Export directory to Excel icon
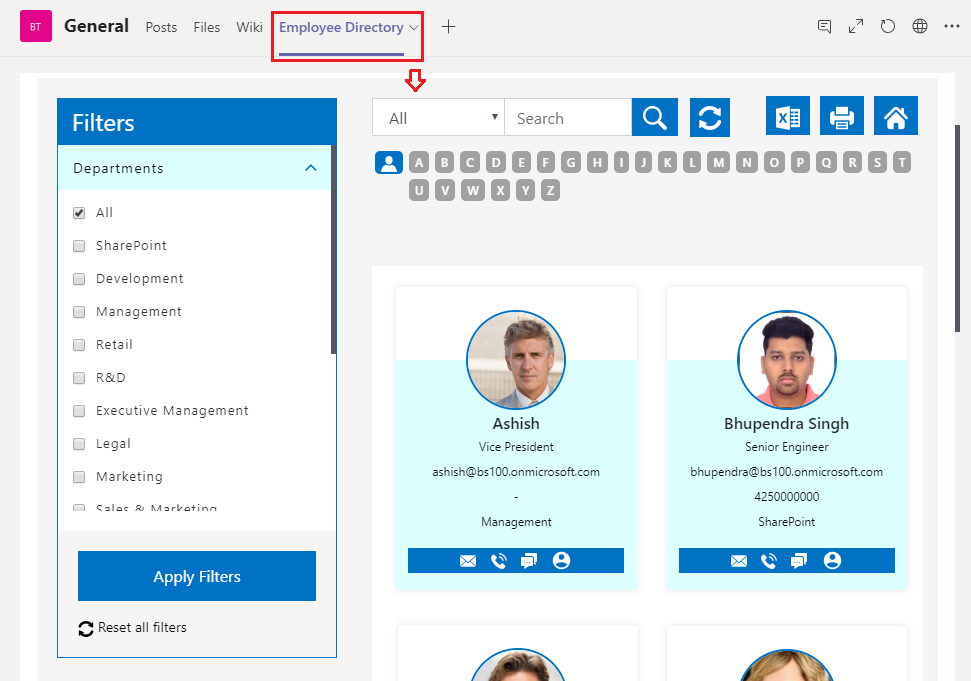 pyautogui.click(x=788, y=117)
